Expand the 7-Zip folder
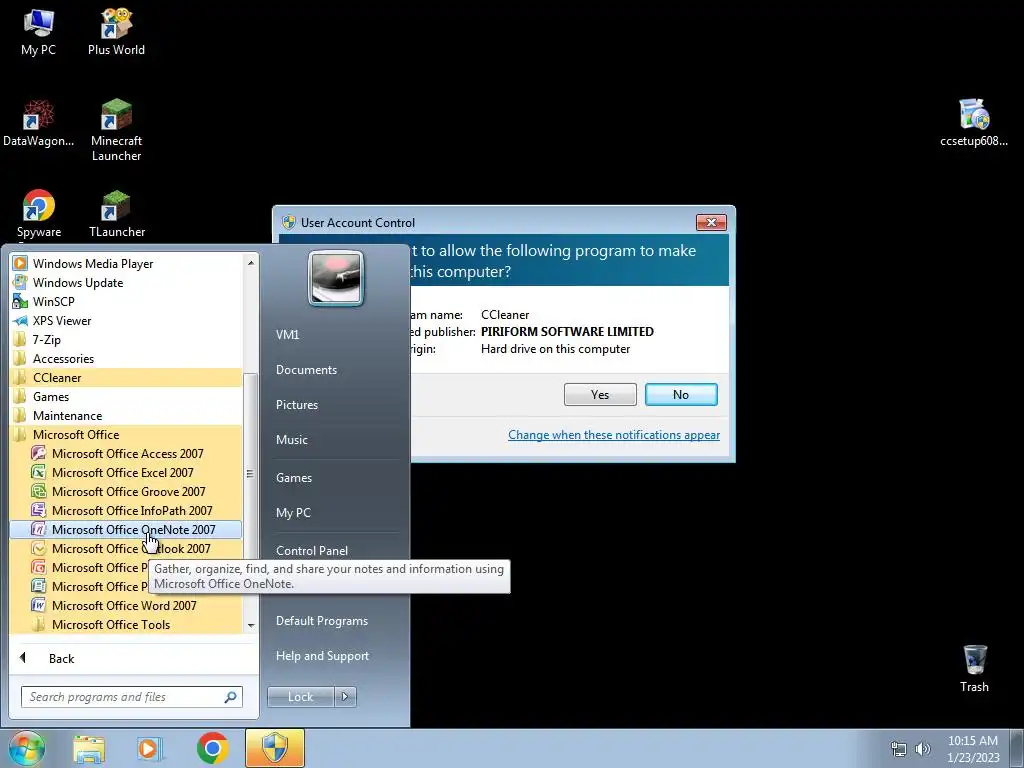Screen dimensions: 1024x768 tap(126, 339)
